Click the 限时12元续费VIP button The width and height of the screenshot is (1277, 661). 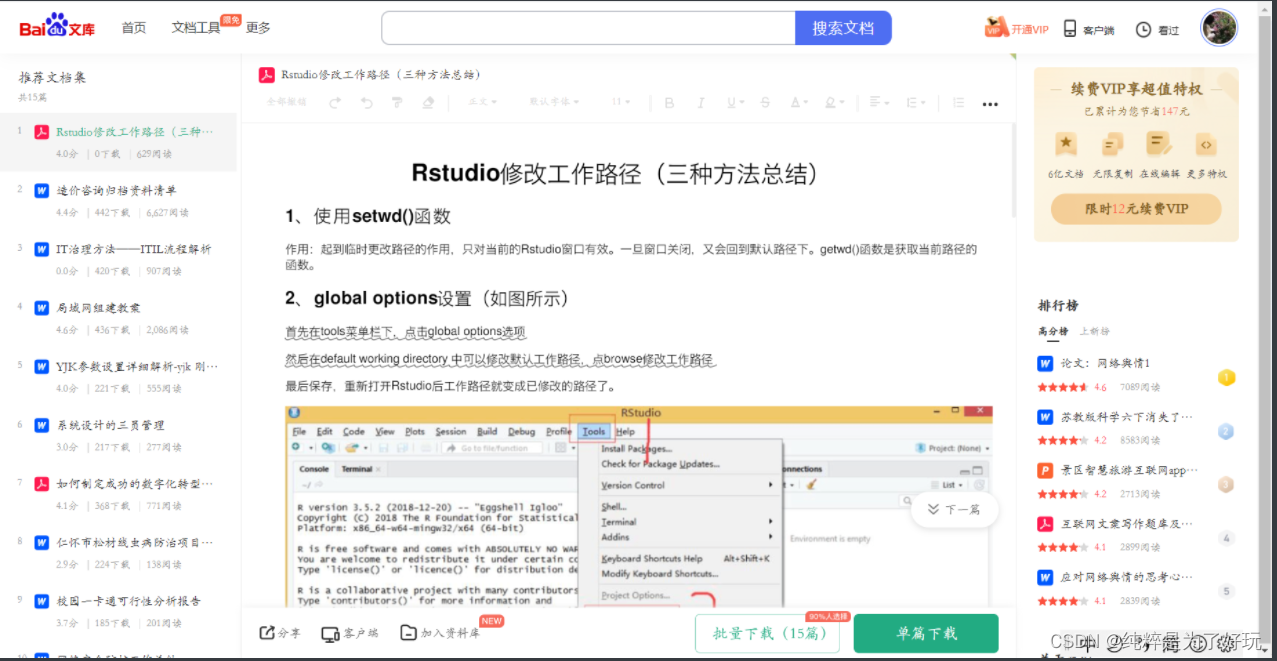(1136, 209)
